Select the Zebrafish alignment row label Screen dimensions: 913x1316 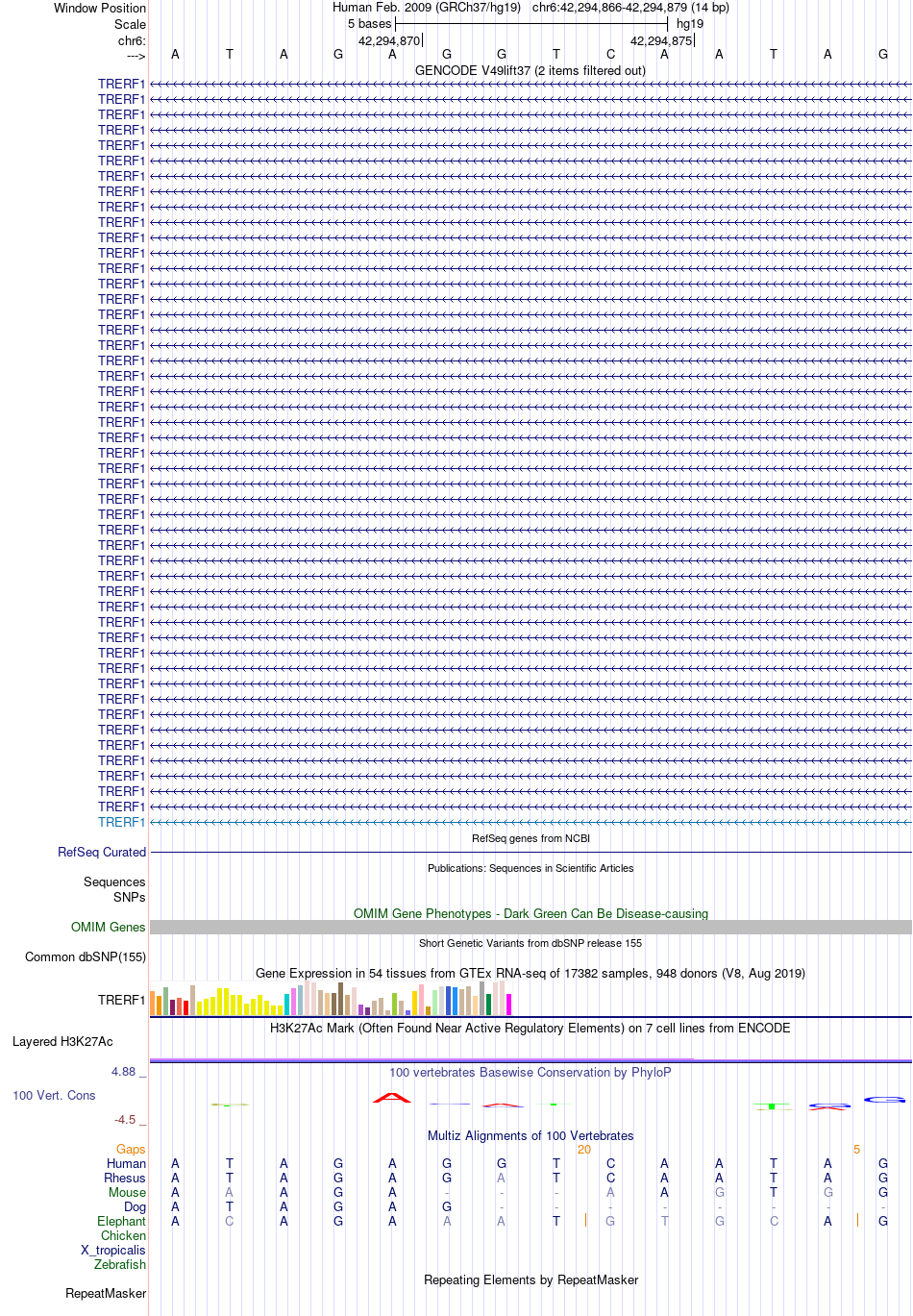pyautogui.click(x=120, y=1264)
